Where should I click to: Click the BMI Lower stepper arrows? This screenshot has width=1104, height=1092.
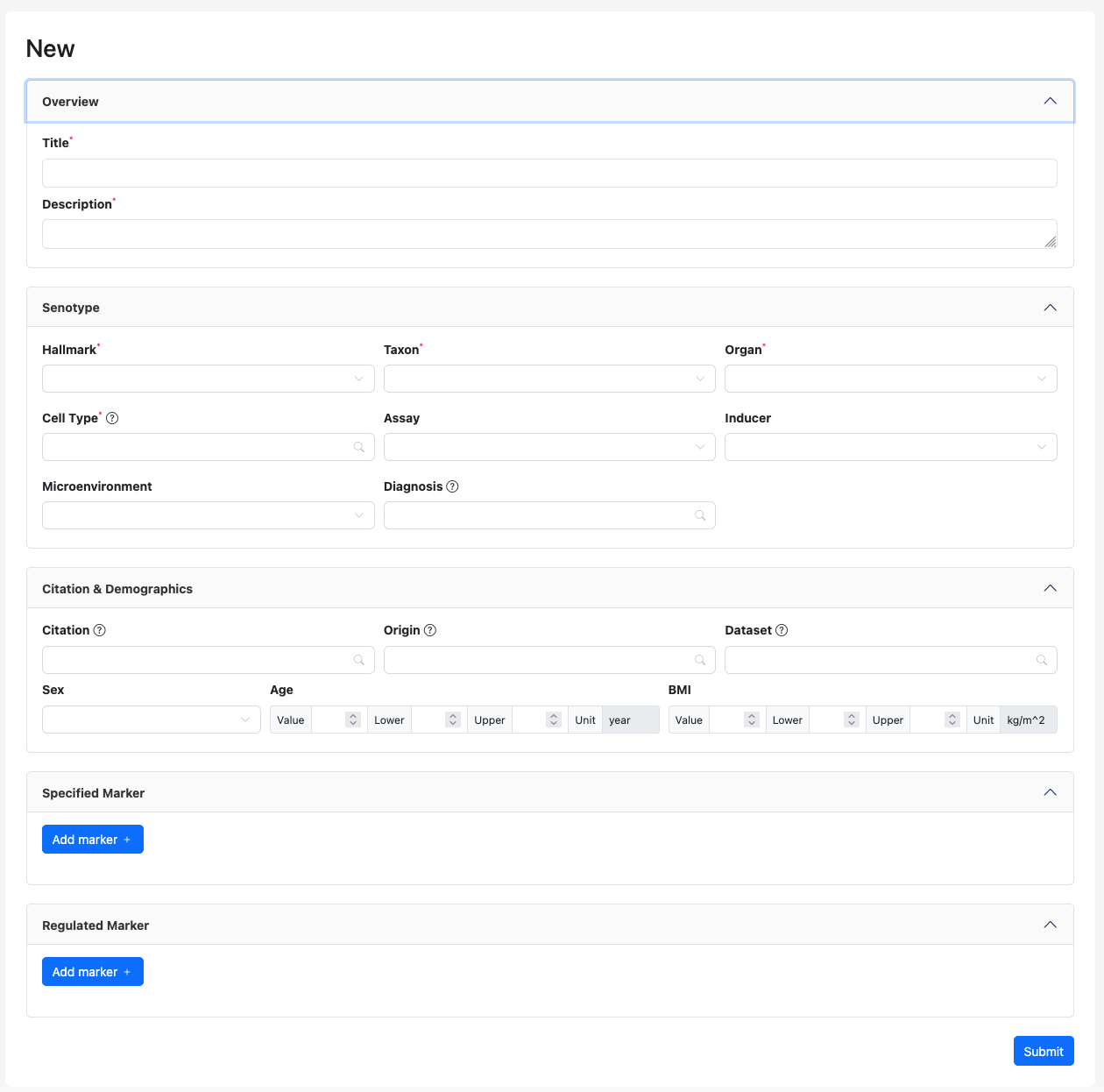[x=852, y=720]
